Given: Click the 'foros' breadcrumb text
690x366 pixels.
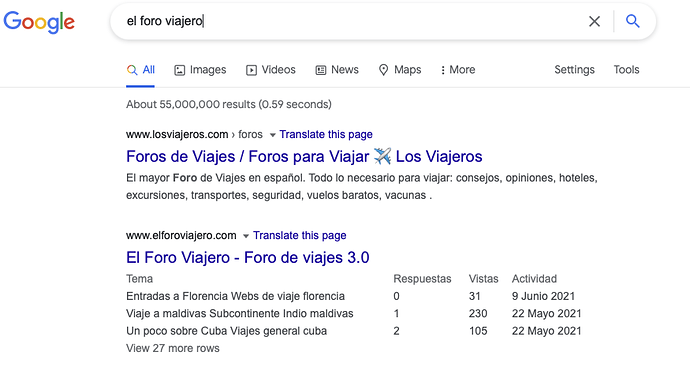Looking at the screenshot, I should [250, 135].
